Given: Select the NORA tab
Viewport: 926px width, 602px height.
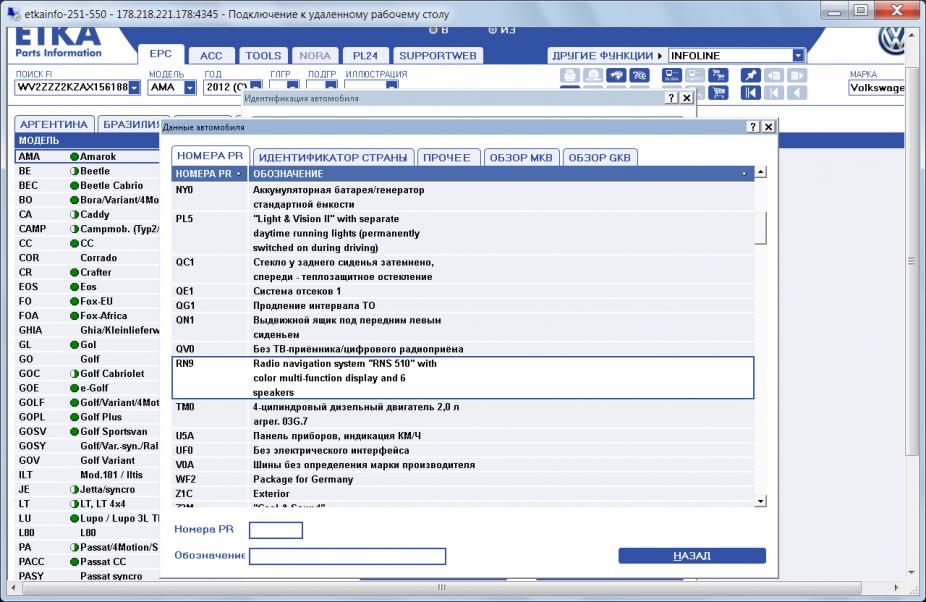Looking at the screenshot, I should click(x=315, y=56).
